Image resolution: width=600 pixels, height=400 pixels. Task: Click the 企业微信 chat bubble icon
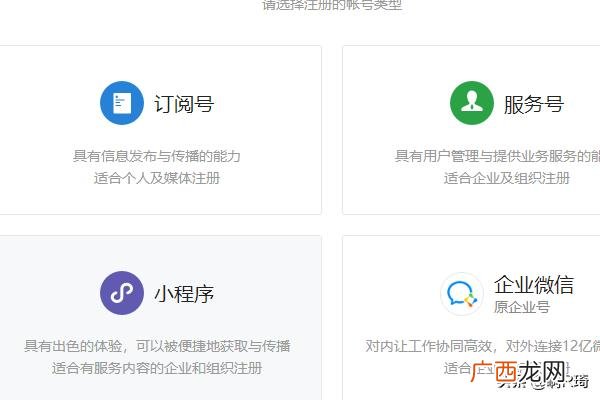coord(462,294)
